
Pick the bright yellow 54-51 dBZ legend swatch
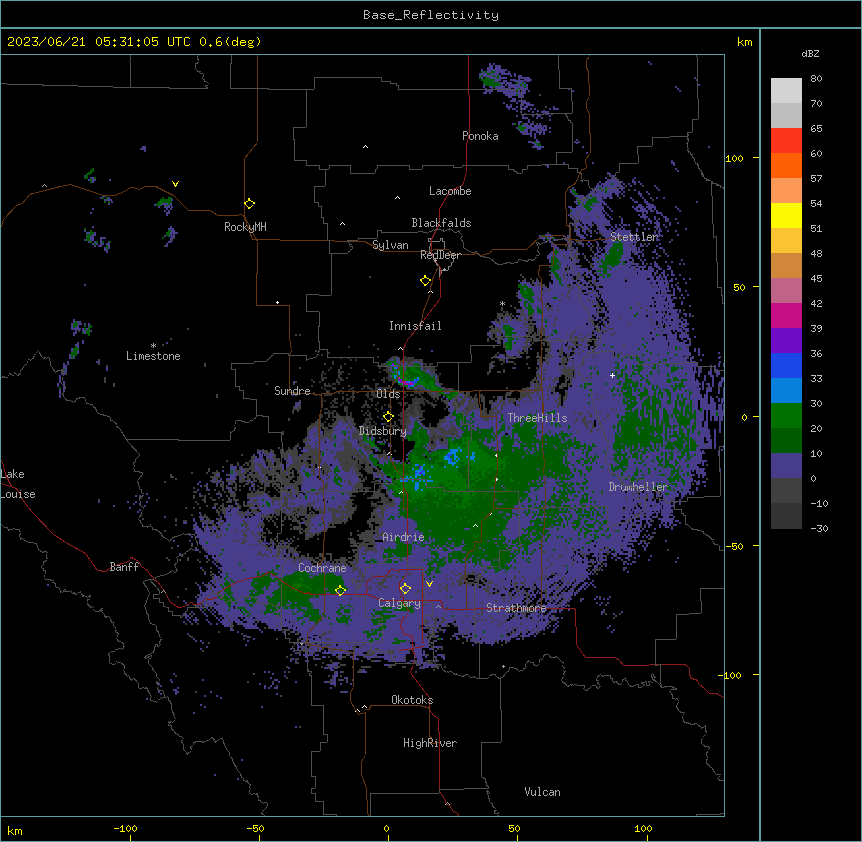point(786,215)
